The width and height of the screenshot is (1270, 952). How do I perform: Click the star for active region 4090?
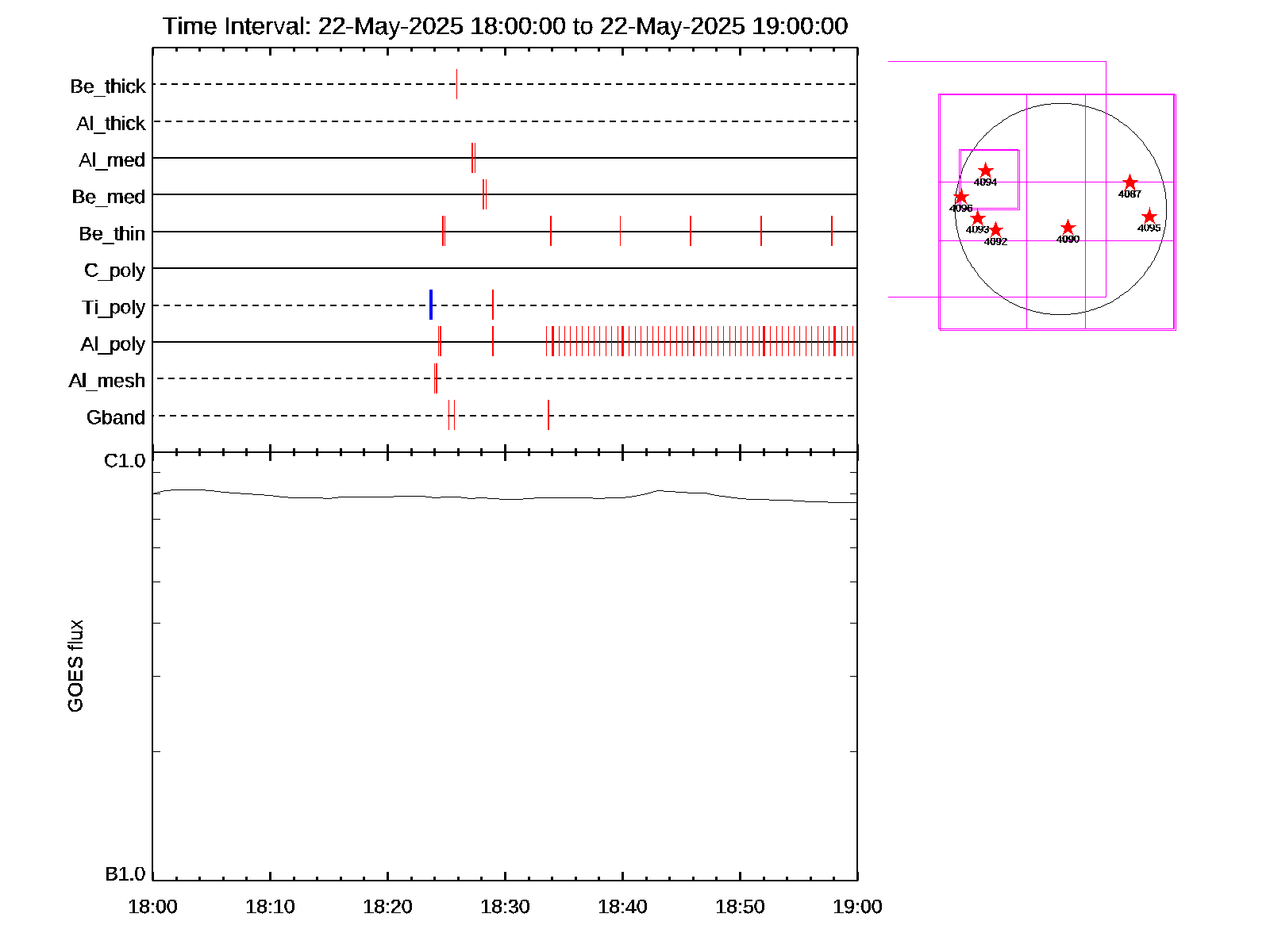click(1068, 228)
